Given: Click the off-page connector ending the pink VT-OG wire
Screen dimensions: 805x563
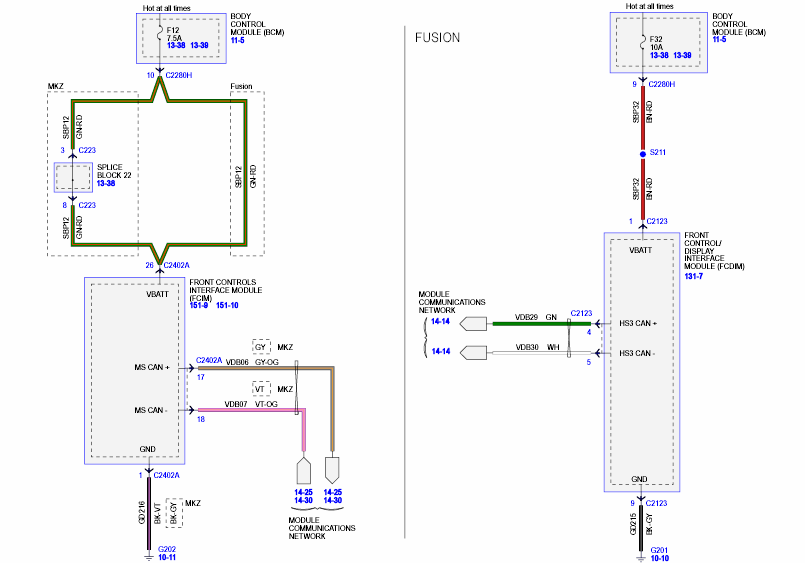Looking at the screenshot, I should [x=303, y=470].
